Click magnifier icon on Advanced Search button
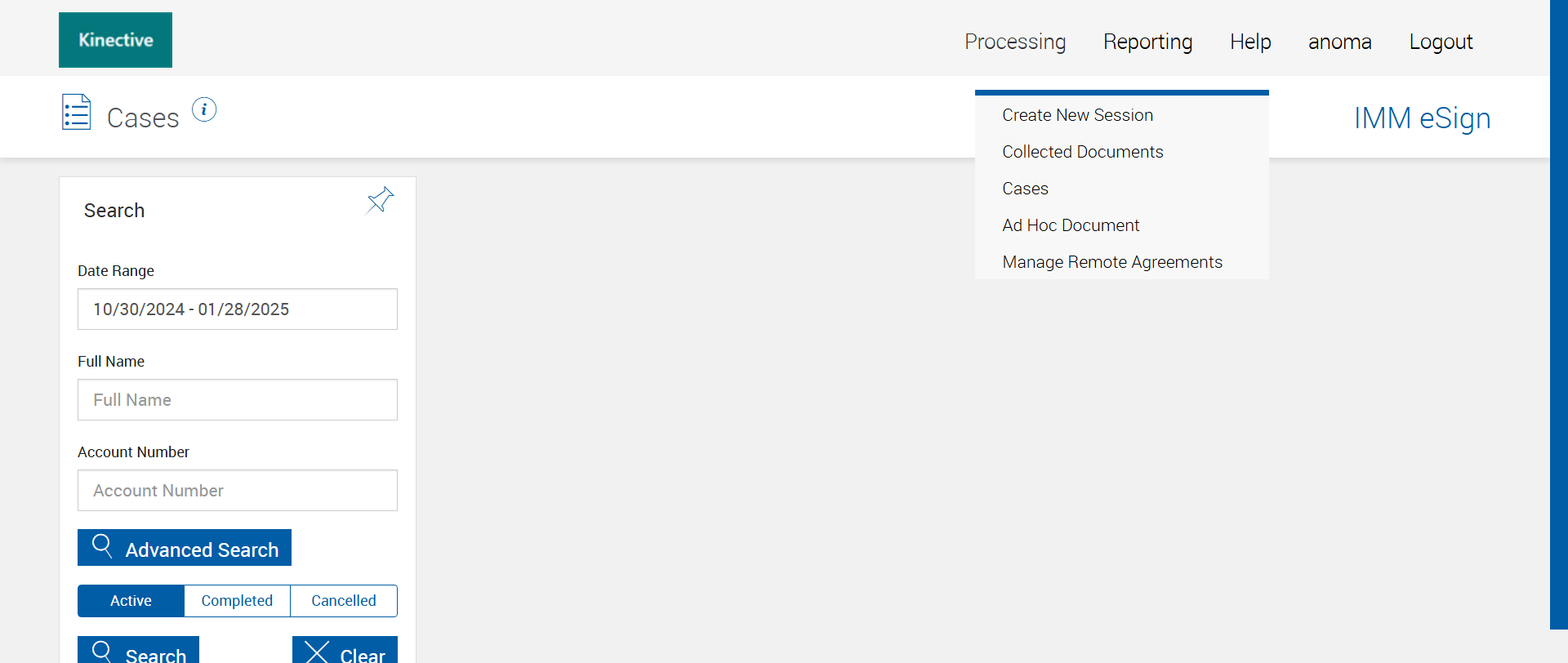This screenshot has height=663, width=1568. coord(102,546)
